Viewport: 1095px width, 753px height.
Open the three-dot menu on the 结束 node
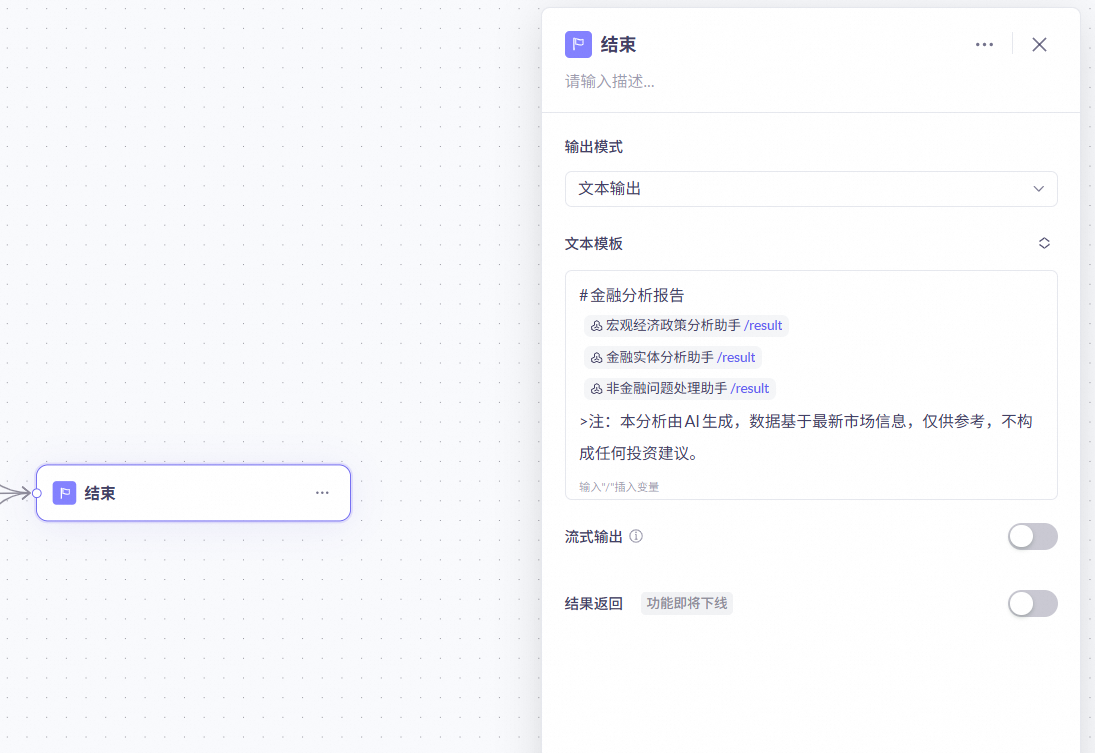tap(322, 493)
